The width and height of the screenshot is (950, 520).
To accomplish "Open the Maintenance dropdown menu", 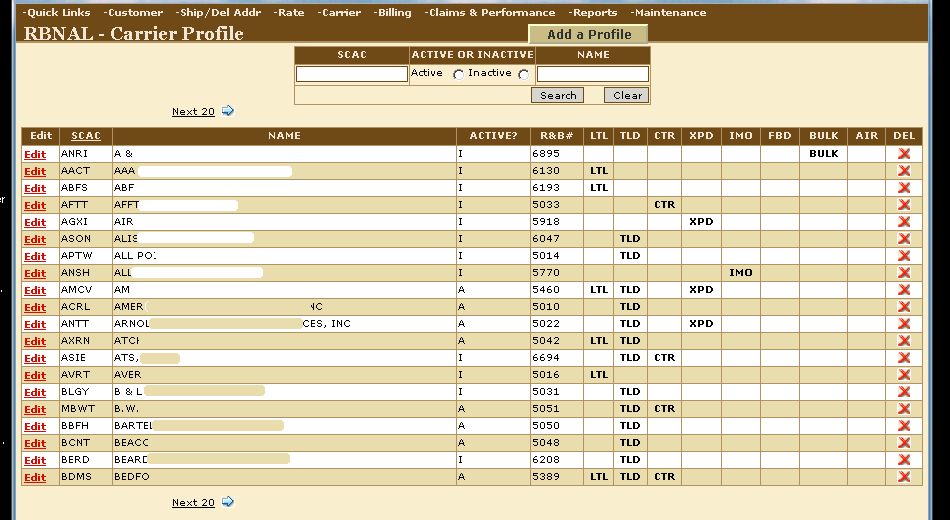I will pos(668,13).
